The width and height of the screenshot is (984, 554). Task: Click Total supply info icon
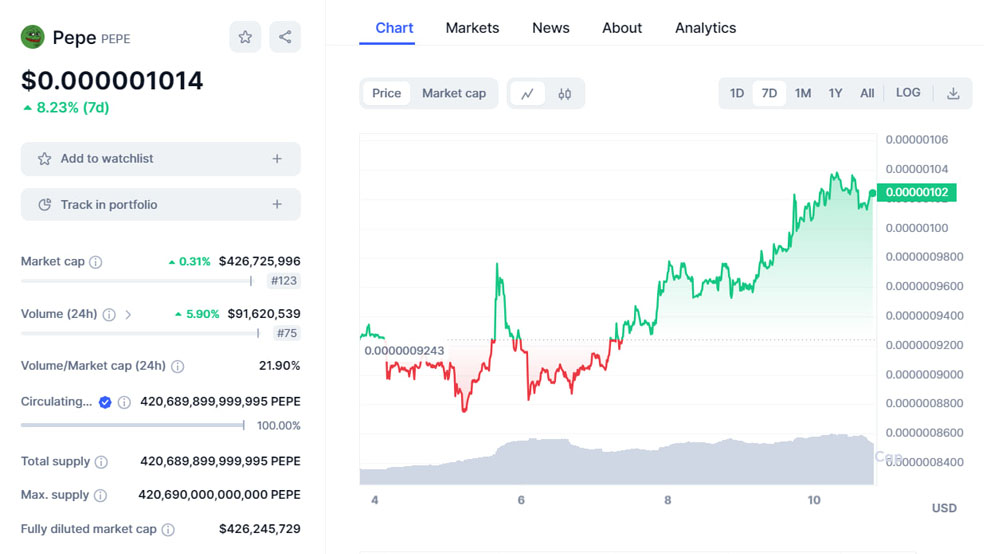[x=101, y=462]
